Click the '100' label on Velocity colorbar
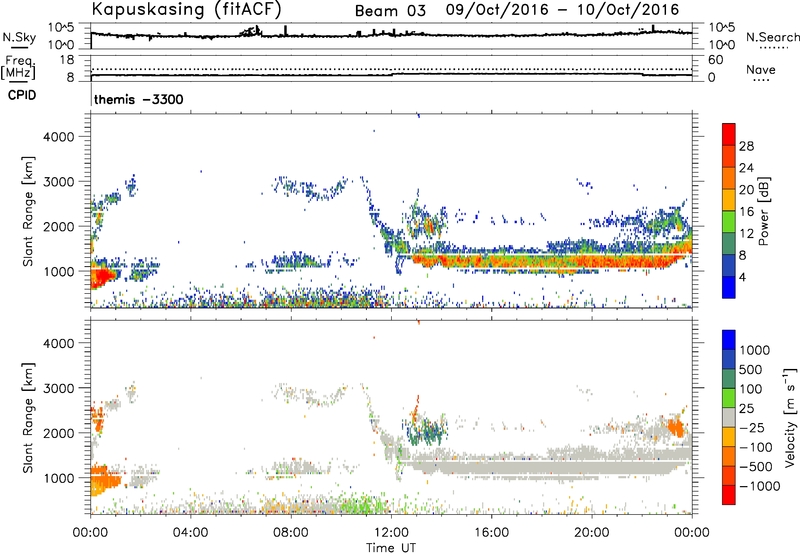Screen dimensions: 800x554 pyautogui.click(x=751, y=389)
